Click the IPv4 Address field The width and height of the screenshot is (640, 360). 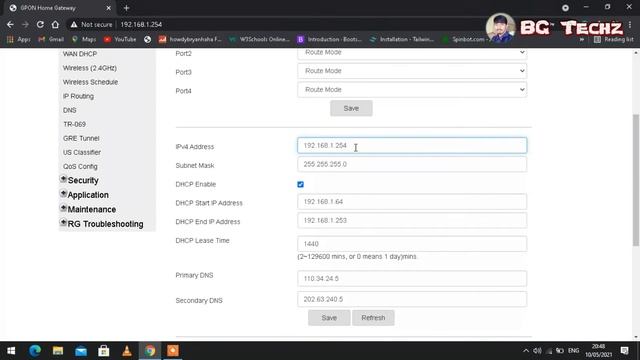click(412, 146)
